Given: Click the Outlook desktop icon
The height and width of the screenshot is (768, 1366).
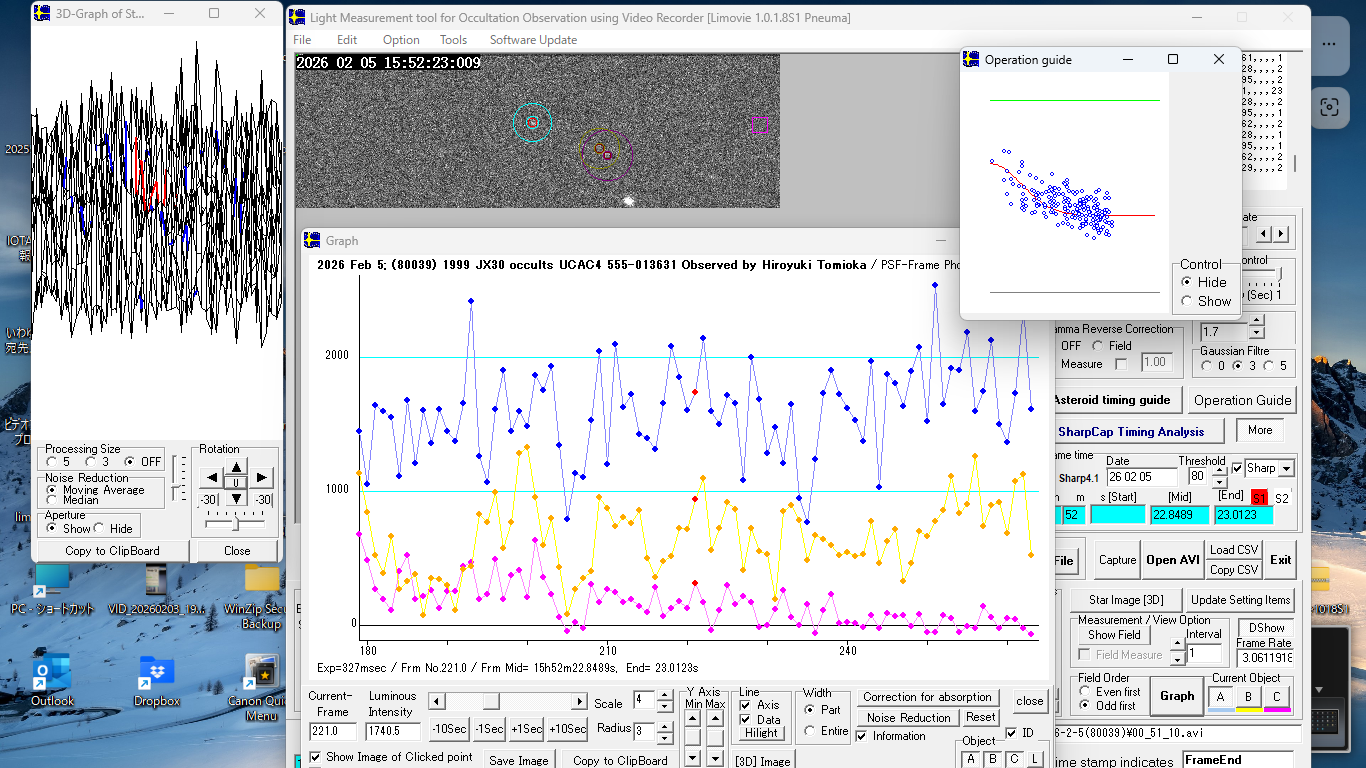Looking at the screenshot, I should [52, 673].
